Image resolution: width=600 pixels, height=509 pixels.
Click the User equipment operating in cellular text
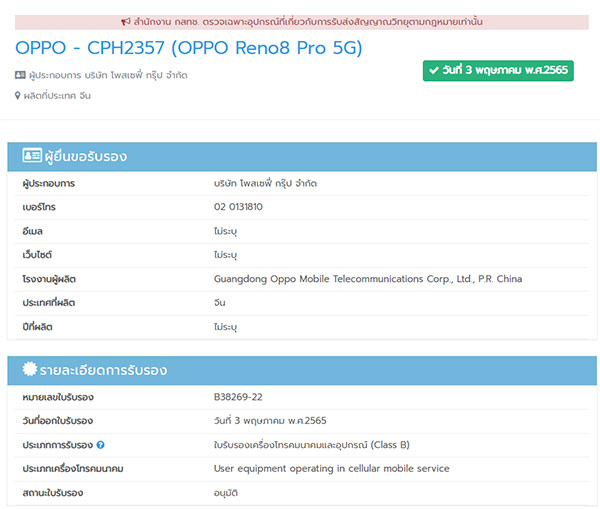[x=331, y=469]
